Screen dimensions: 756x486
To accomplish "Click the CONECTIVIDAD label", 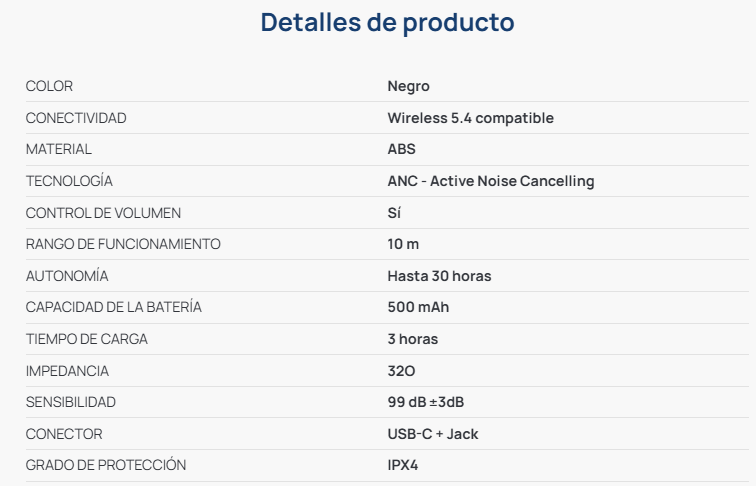I will pos(76,118).
